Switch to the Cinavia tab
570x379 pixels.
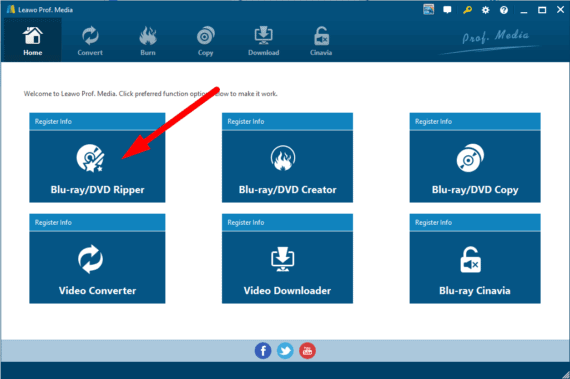(321, 40)
